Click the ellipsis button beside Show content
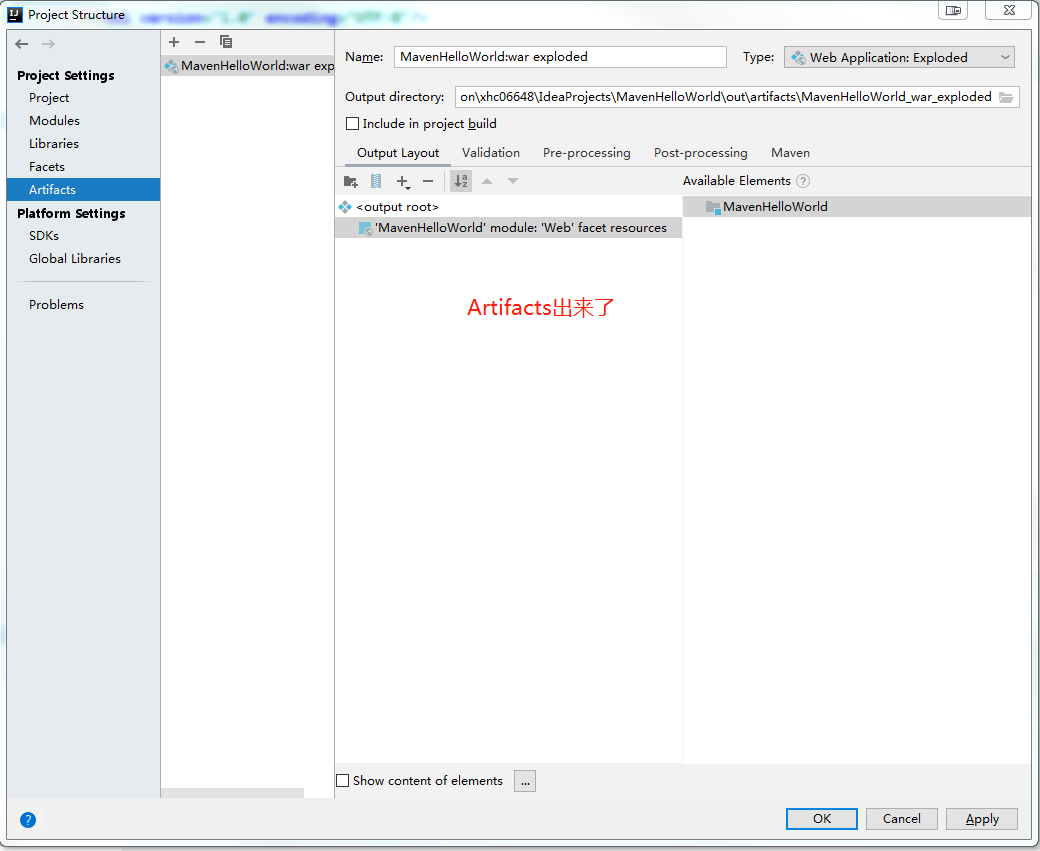This screenshot has height=851, width=1040. pyautogui.click(x=525, y=781)
